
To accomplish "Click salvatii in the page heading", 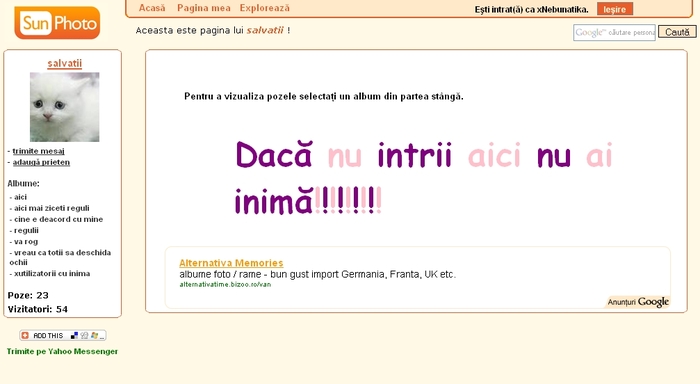I will tap(265, 30).
